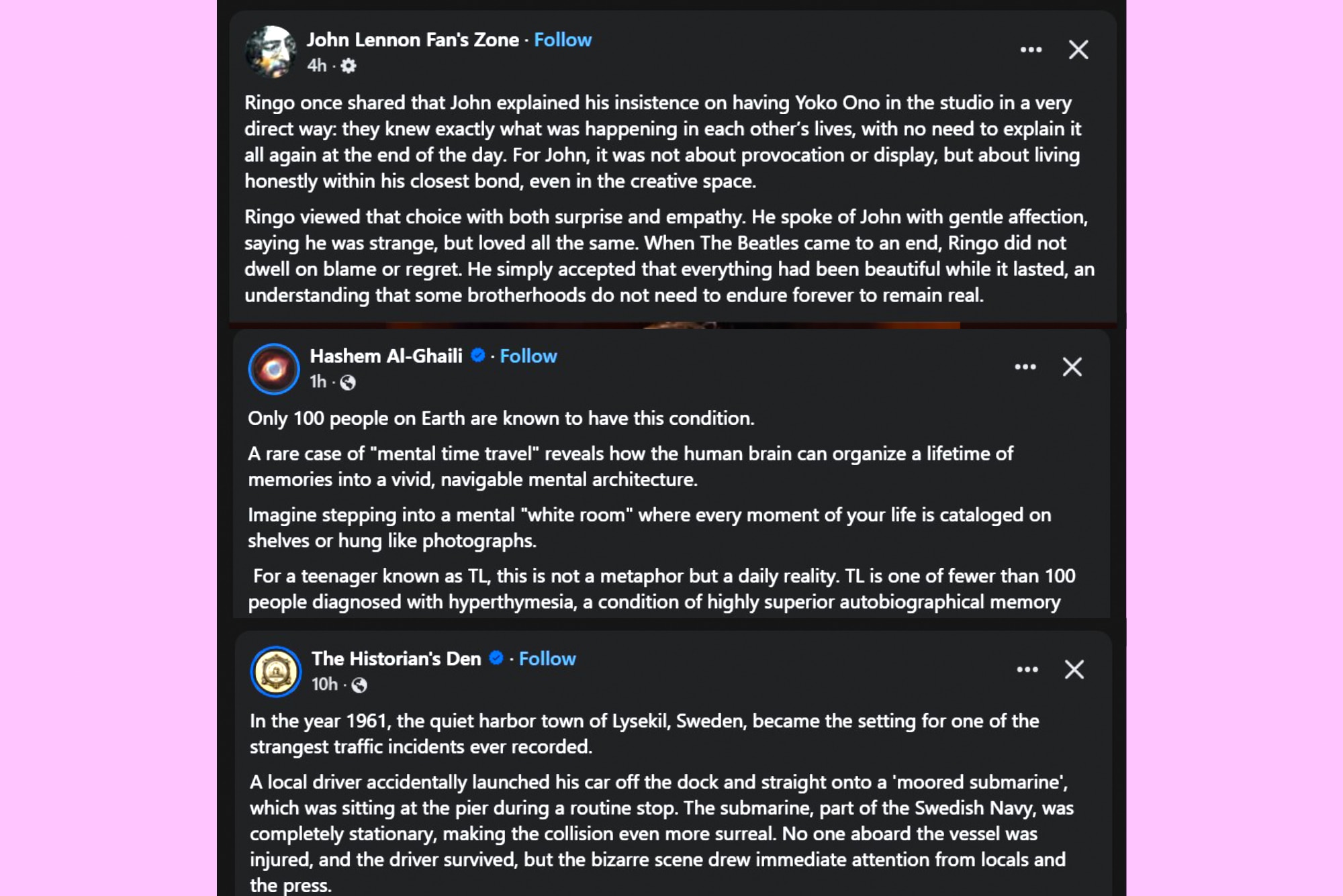Open Hashem Al-Ghaili profile avatar

pos(274,368)
